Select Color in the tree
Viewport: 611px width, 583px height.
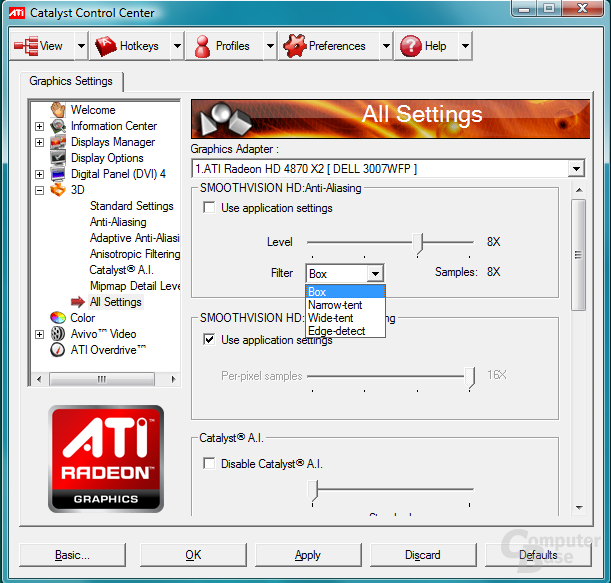tap(82, 318)
